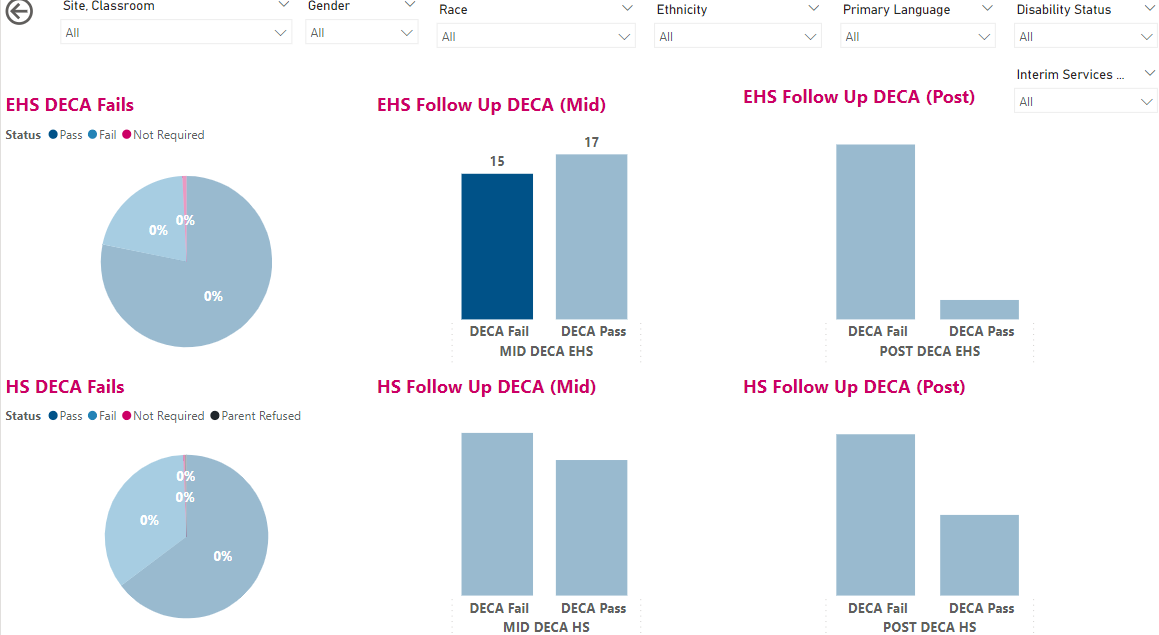Image resolution: width=1159 pixels, height=635 pixels.
Task: Select the DECA Pass bar in the POST DECA HS chart
Action: [979, 555]
